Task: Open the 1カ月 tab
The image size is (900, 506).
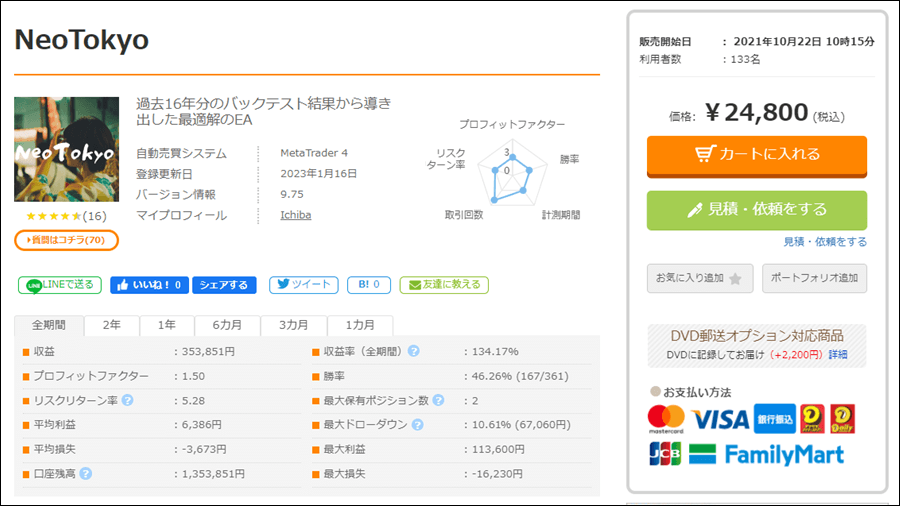Action: (x=360, y=325)
